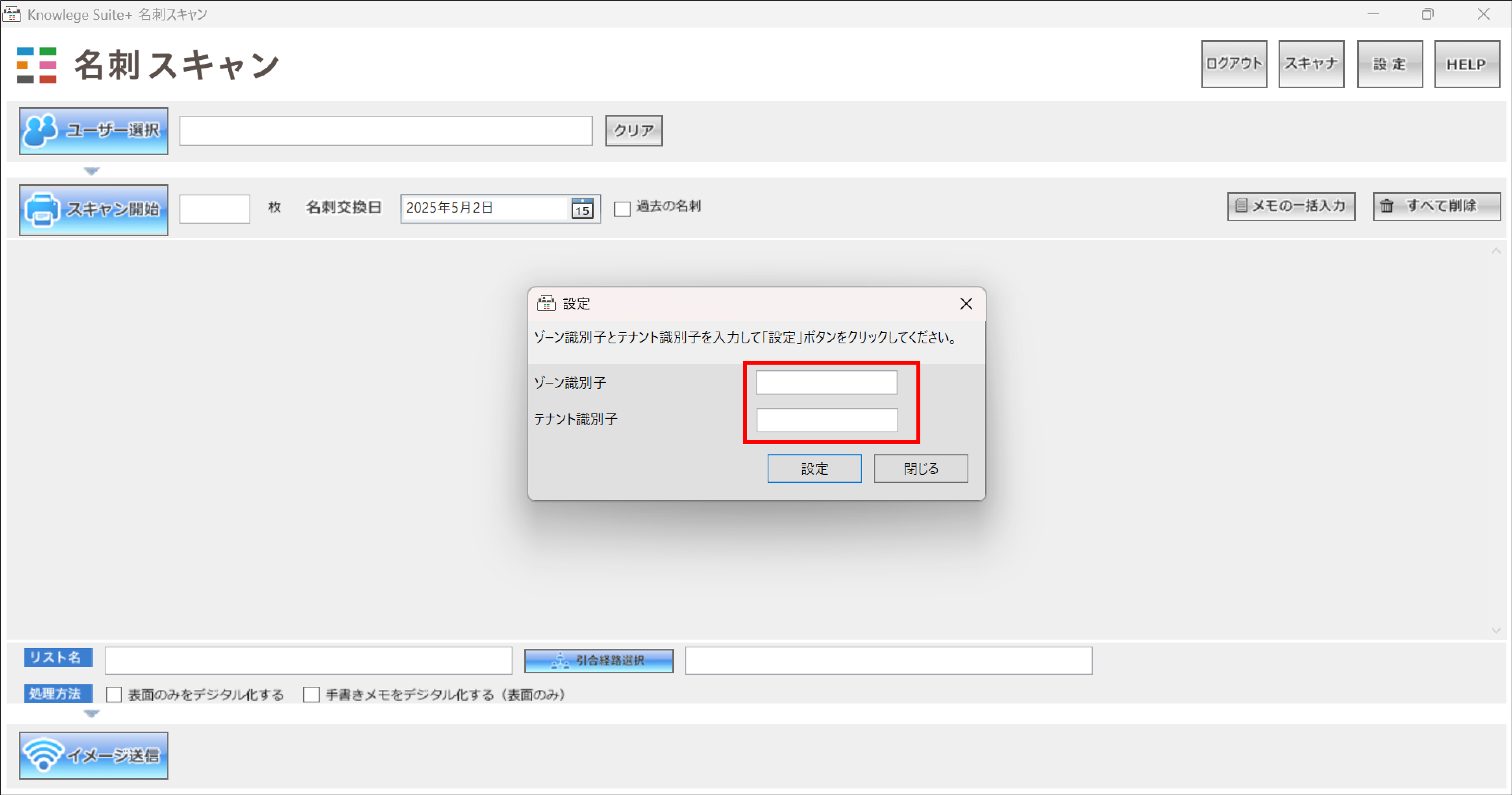Click the 設定 button in the top header
Viewport: 1512px width, 795px height.
coord(1389,64)
